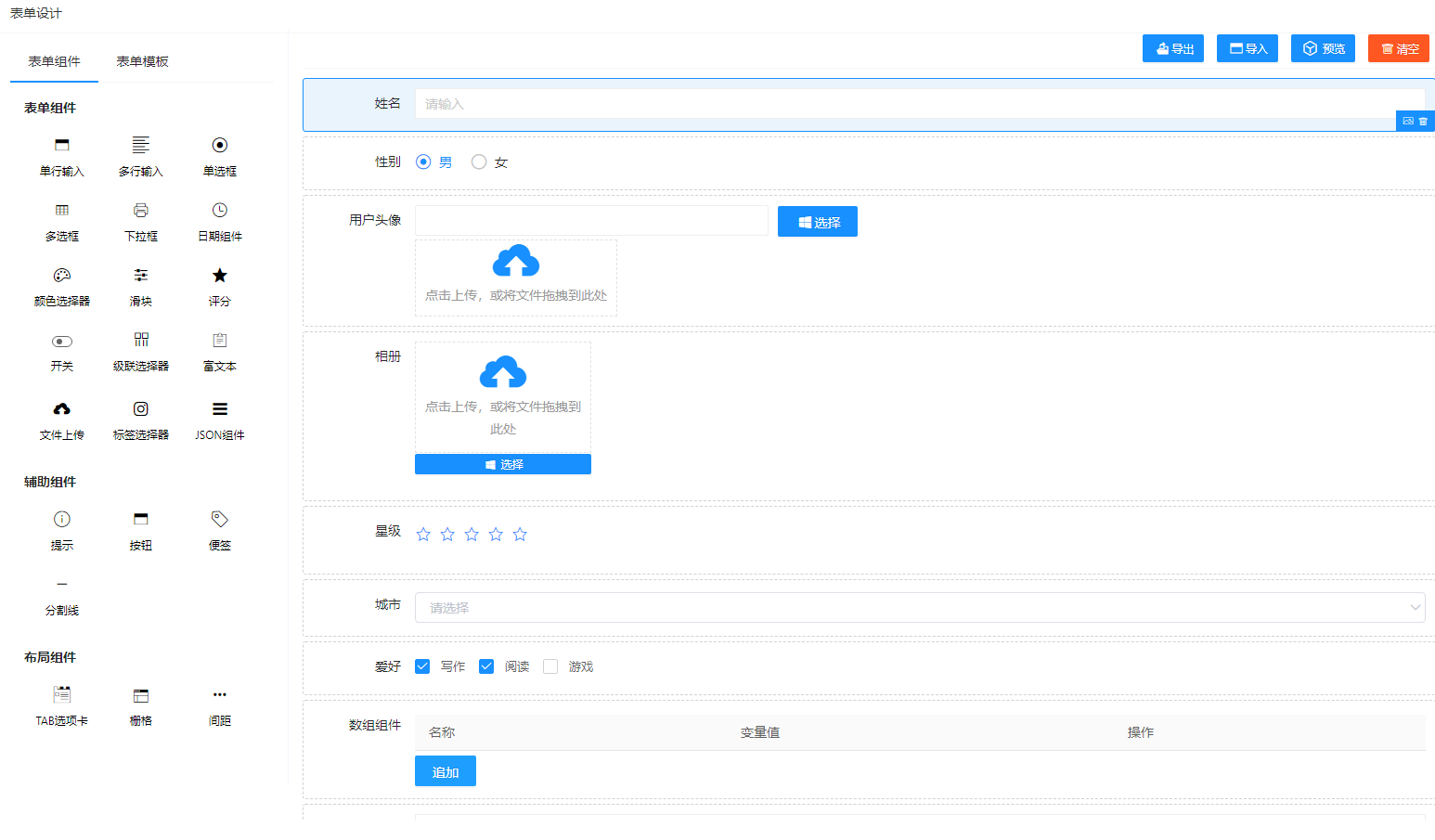
Task: Select the 女 radio option
Action: [479, 162]
